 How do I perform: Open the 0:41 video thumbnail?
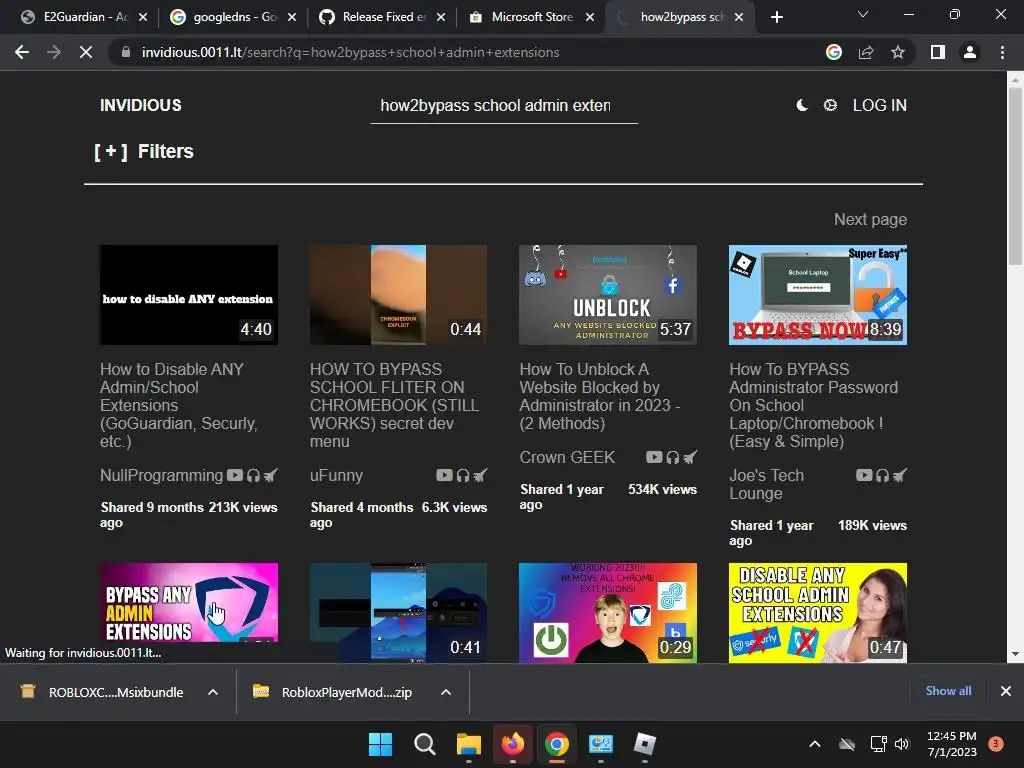coord(398,613)
